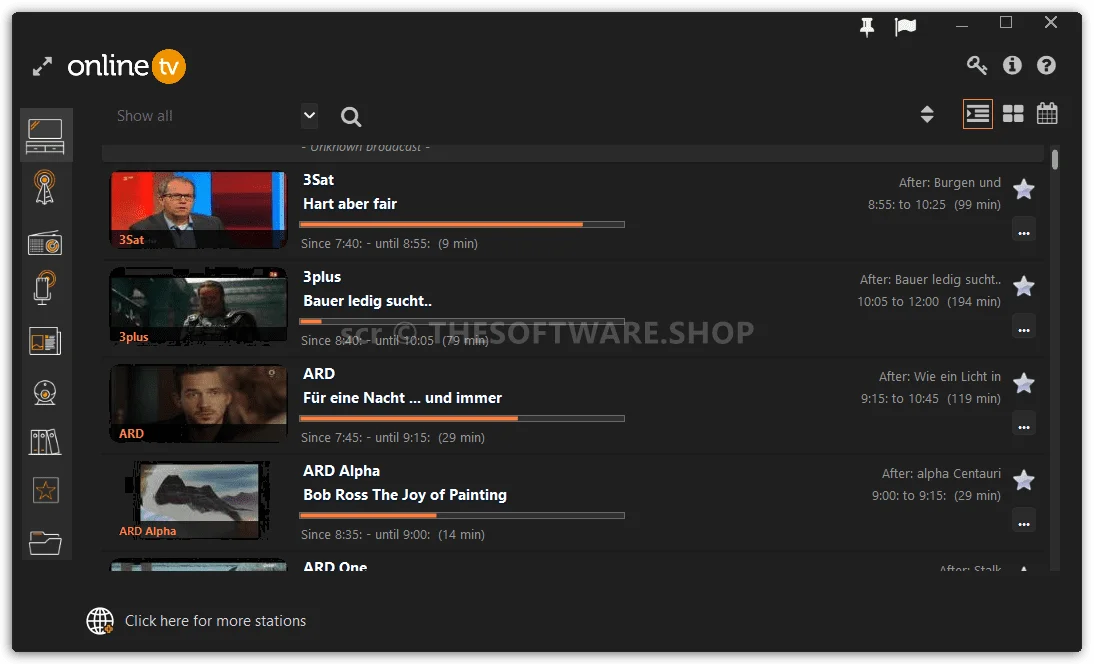
Task: Open the TV stations section in sidebar
Action: pyautogui.click(x=45, y=135)
